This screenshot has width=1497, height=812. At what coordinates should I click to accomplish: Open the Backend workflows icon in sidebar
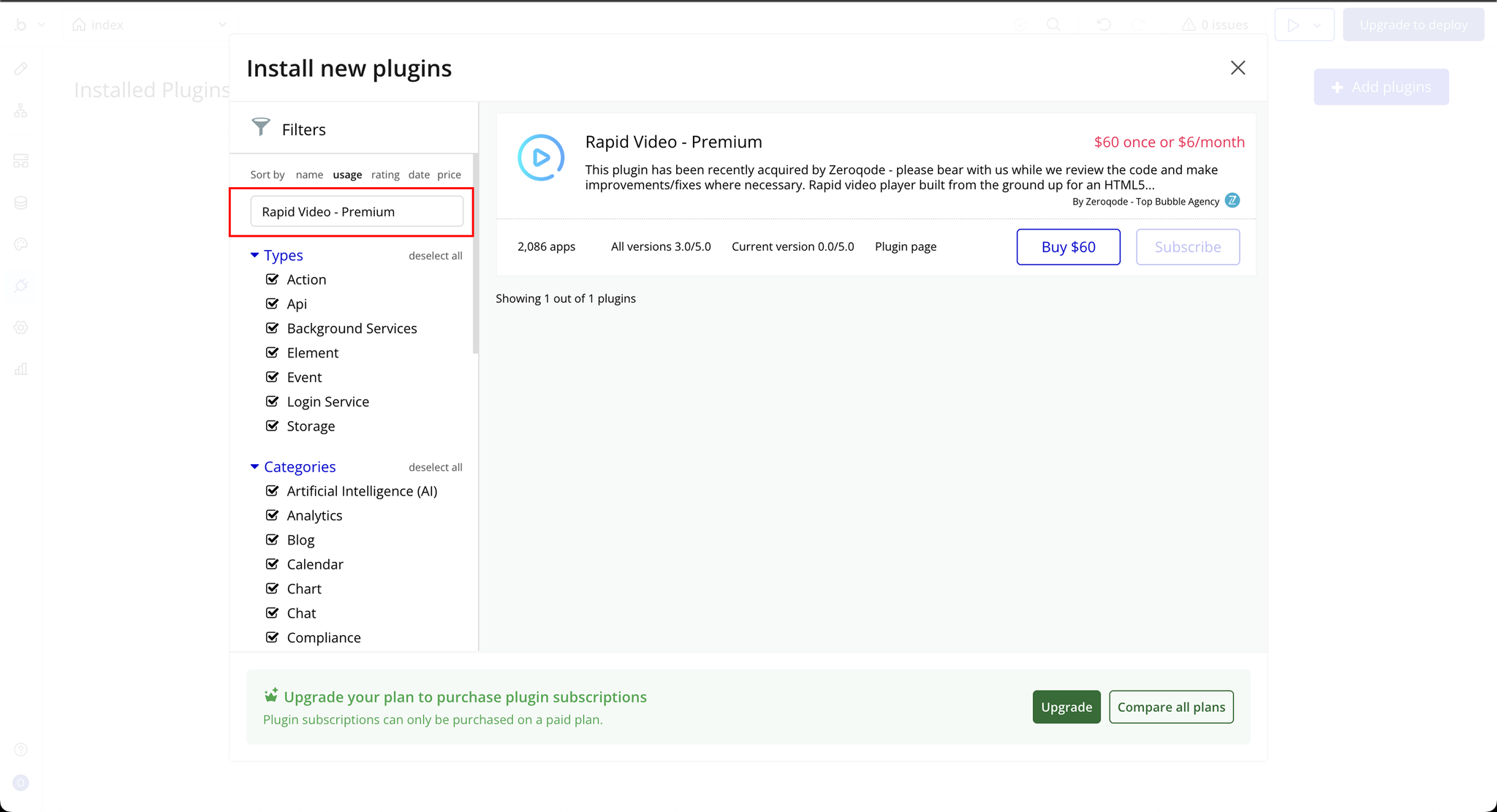[20, 161]
